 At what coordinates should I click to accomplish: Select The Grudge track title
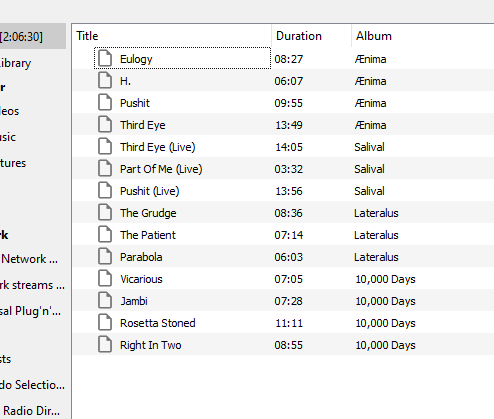click(148, 213)
